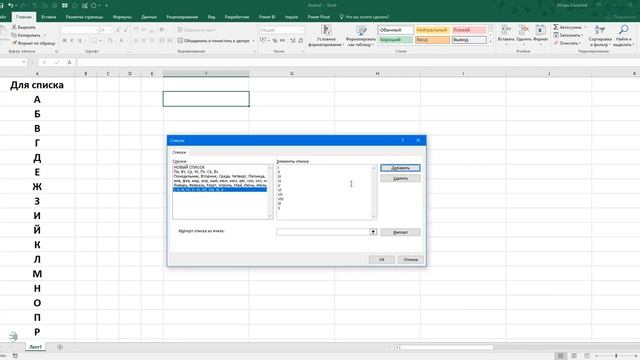The height and width of the screenshot is (360, 640).
Task: Click the dialog help question mark
Action: [x=402, y=140]
